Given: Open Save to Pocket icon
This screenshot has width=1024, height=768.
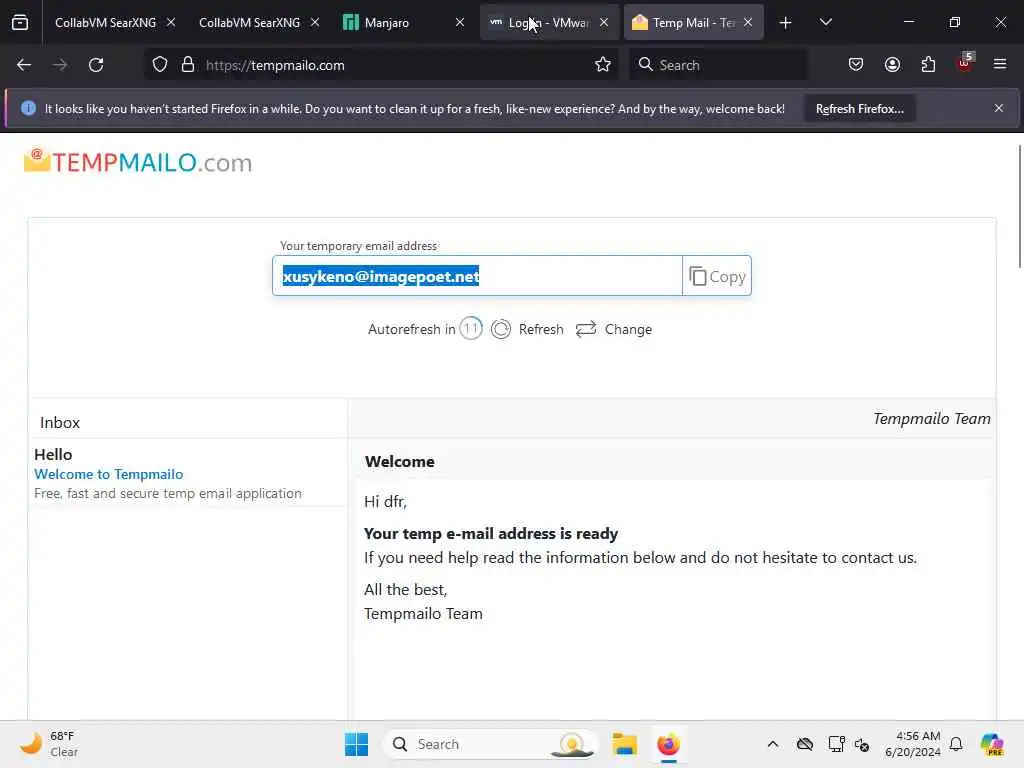Looking at the screenshot, I should 856,65.
